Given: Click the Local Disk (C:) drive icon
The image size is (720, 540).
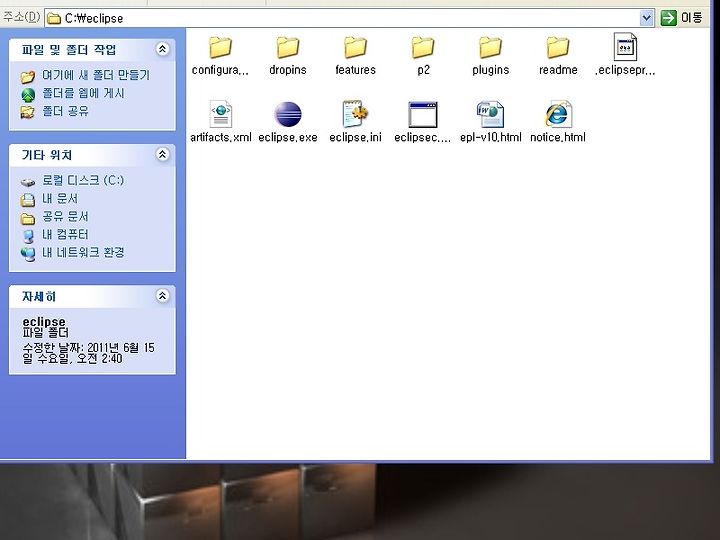Looking at the screenshot, I should [28, 182].
